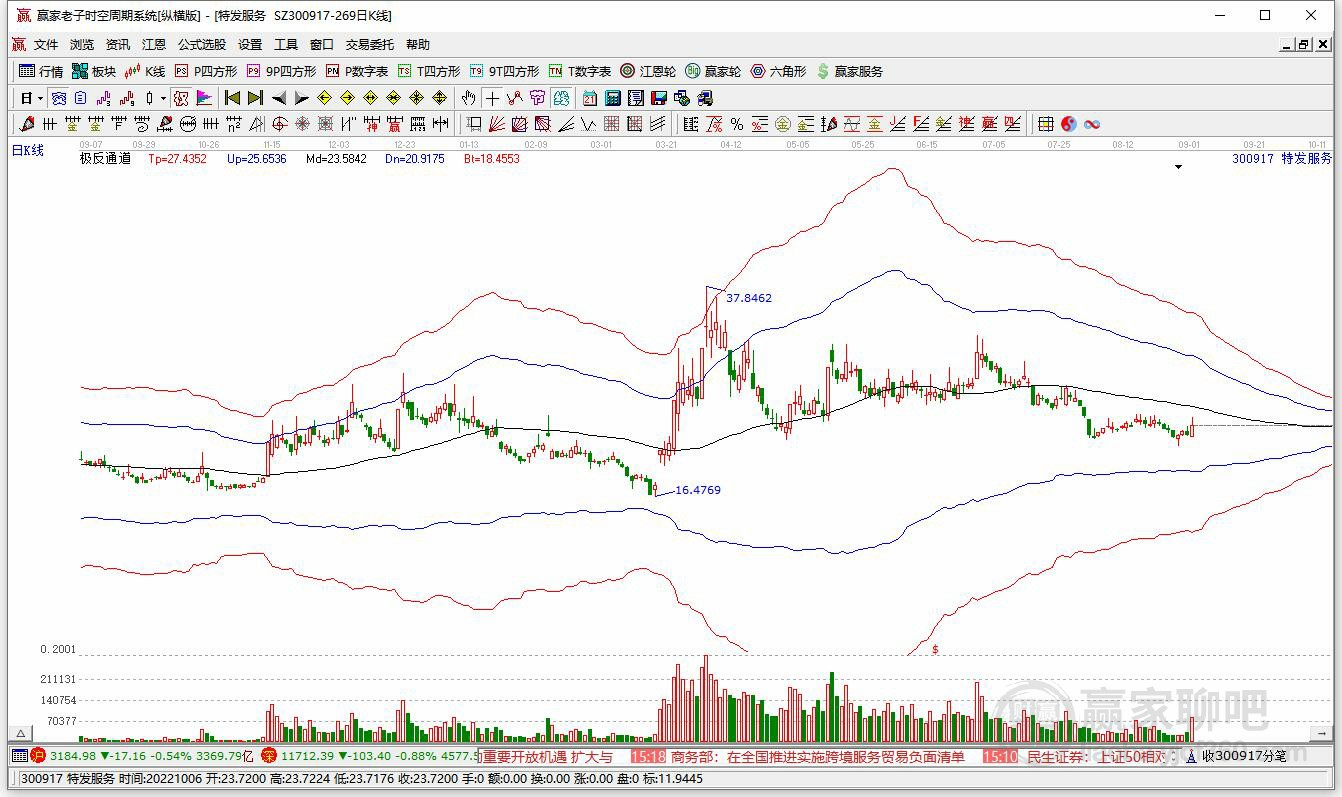Viewport: 1342px width, 797px height.
Task: Click the 极反通道 indicator name
Action: click(105, 158)
